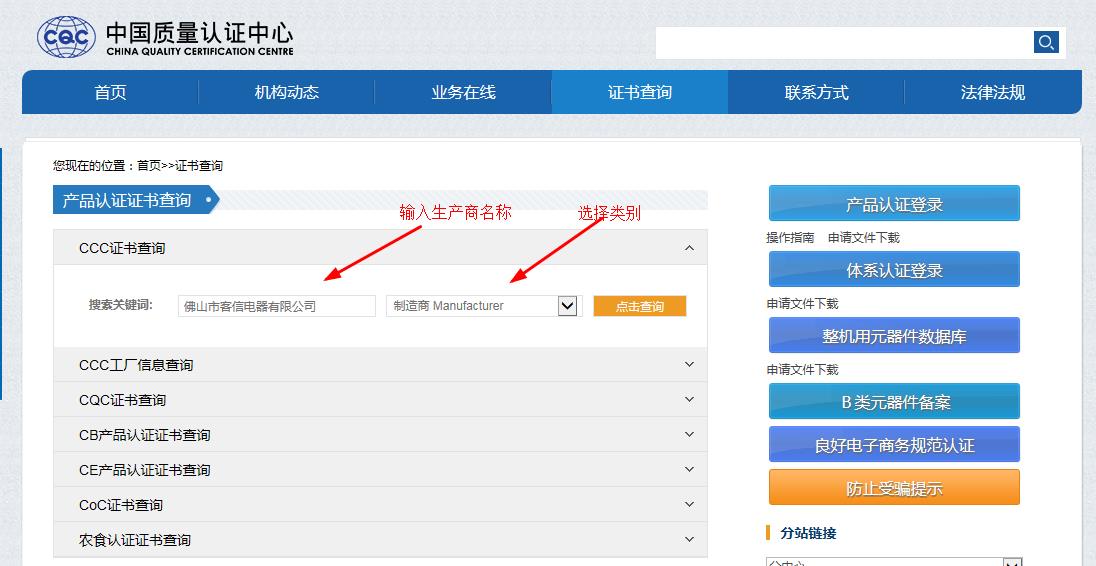Open the 法律法规 navigation tab
1096x566 pixels.
[x=993, y=92]
